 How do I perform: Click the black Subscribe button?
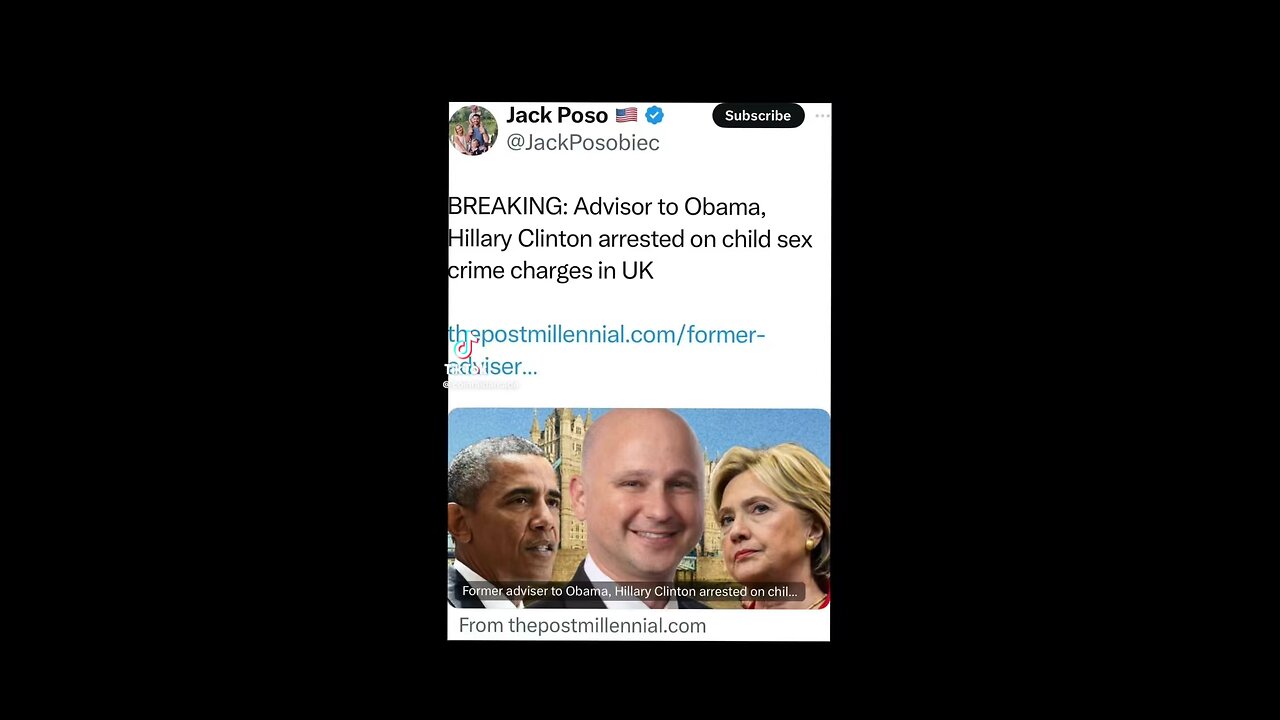[758, 116]
